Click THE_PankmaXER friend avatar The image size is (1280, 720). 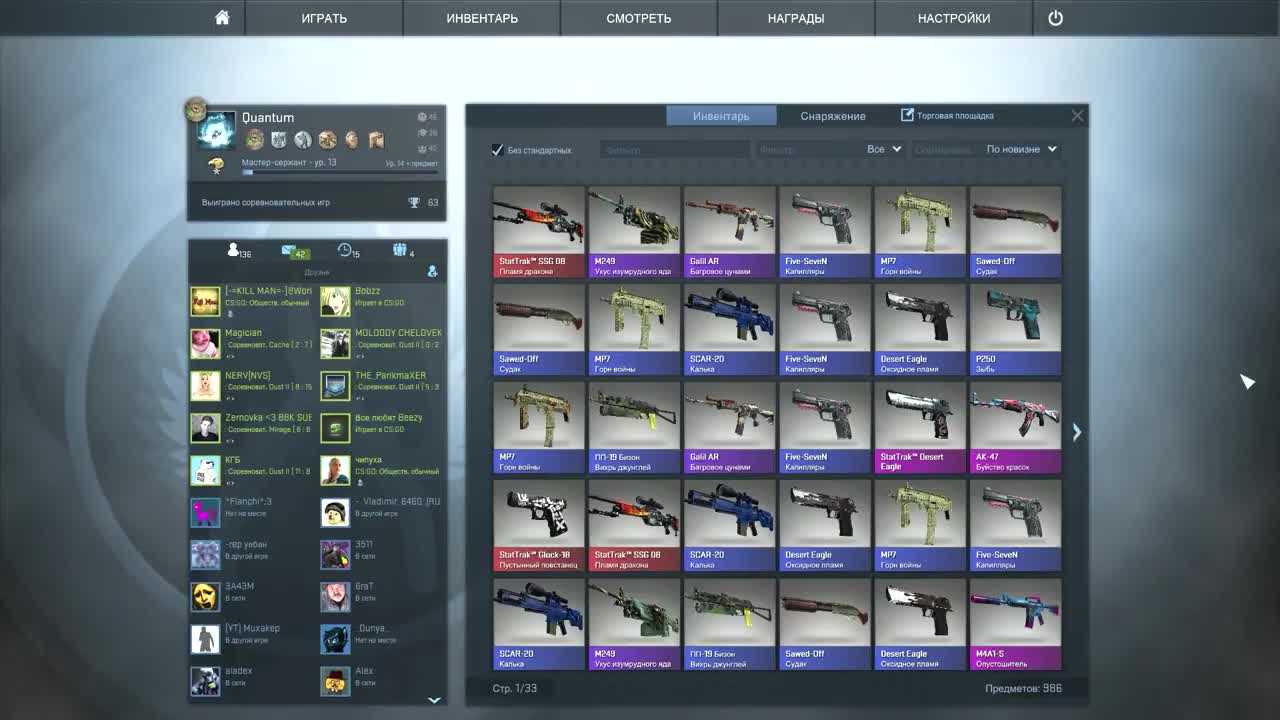(335, 385)
